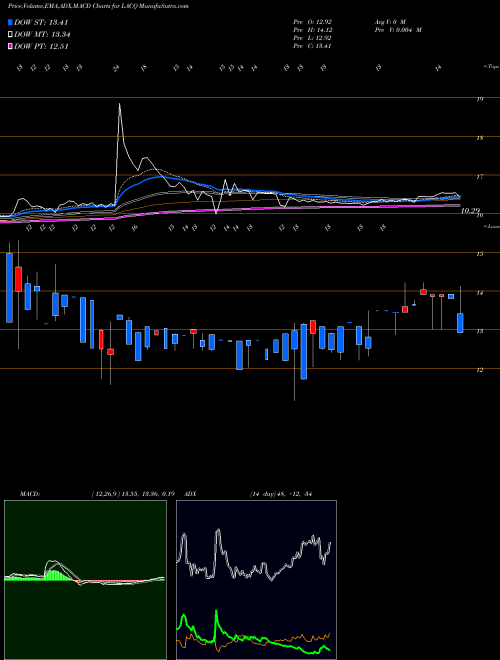Open the green MACD indicator chart
The height and width of the screenshot is (660, 500).
pyautogui.click(x=85, y=580)
